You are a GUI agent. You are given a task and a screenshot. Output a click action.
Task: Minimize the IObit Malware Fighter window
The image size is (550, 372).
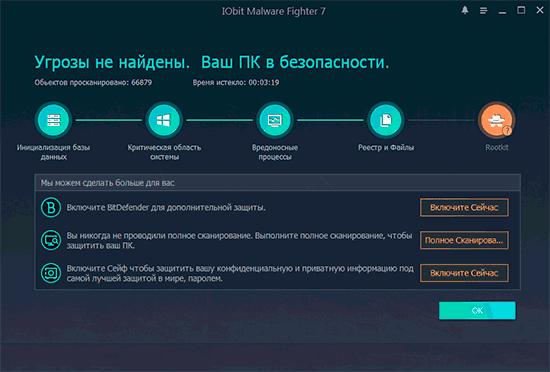point(502,13)
